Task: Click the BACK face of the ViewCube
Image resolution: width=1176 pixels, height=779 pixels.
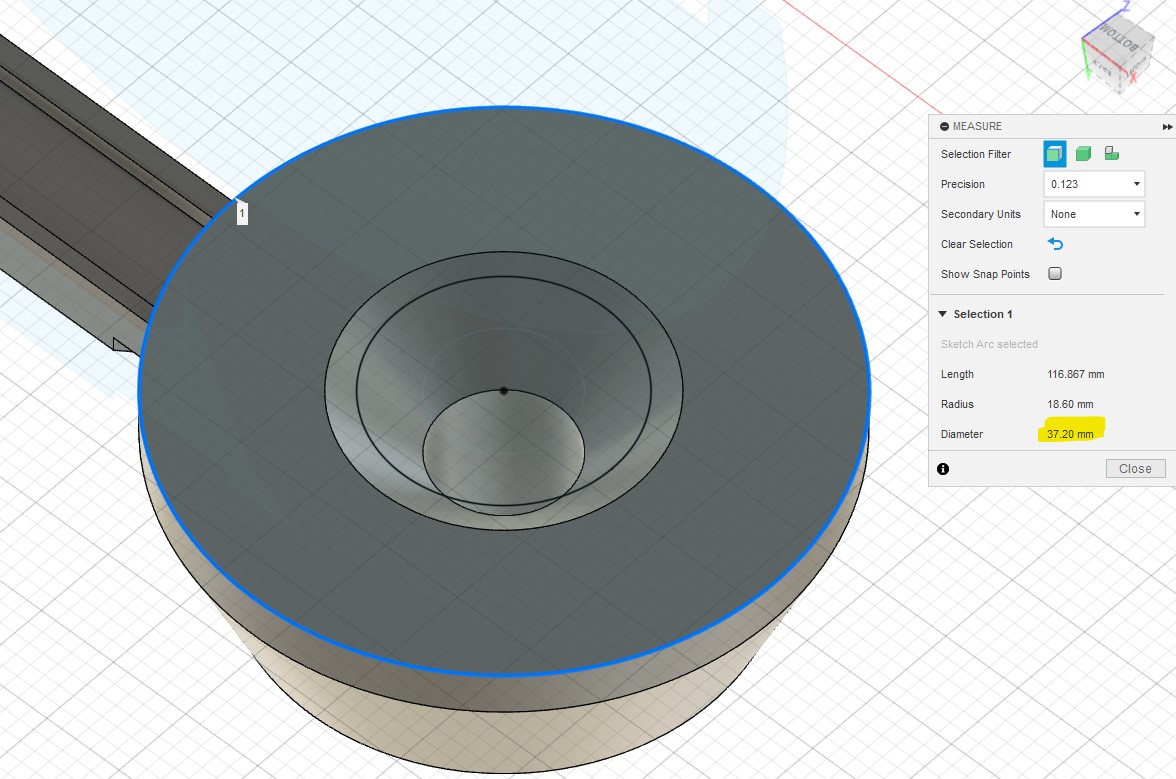Action: click(x=1104, y=68)
